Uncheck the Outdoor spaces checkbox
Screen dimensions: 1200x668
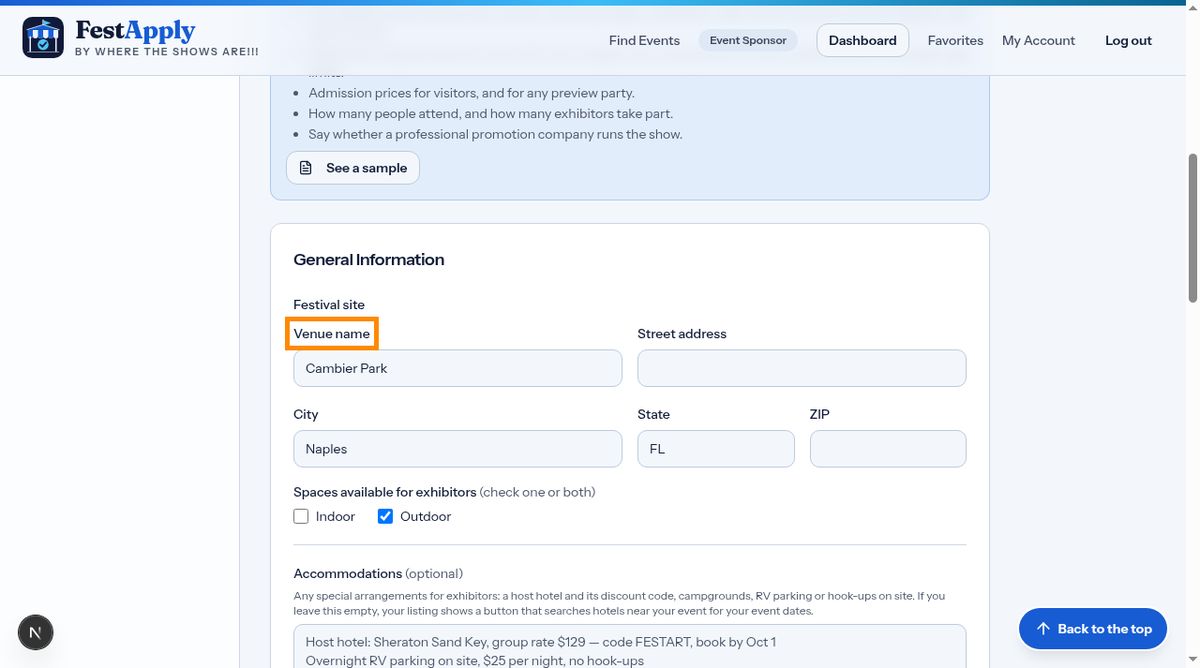click(385, 517)
